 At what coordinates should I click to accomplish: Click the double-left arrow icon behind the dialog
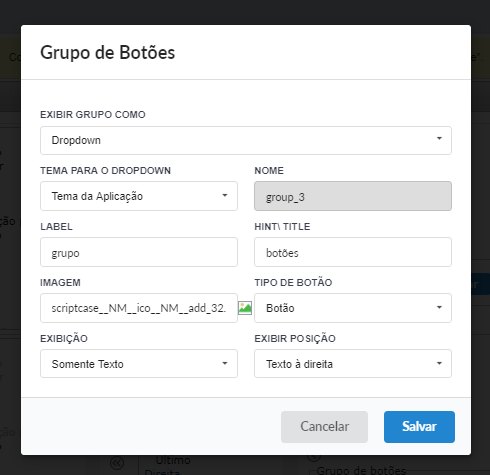click(x=117, y=463)
